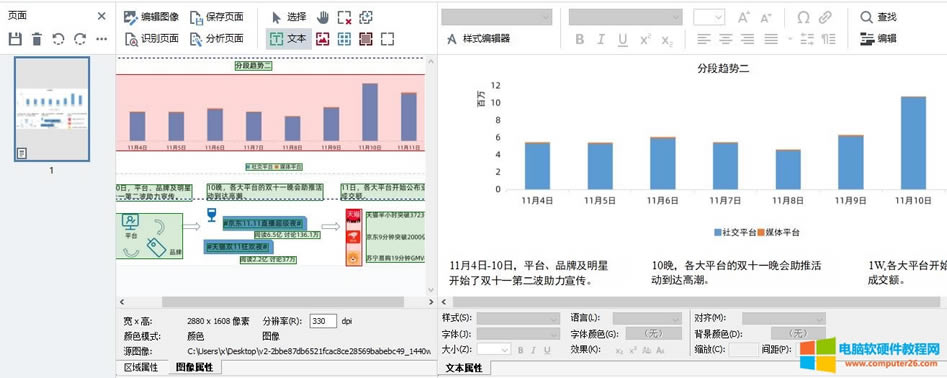Toggle bold formatting in the top toolbar
Image resolution: width=947 pixels, height=378 pixels.
tap(580, 39)
